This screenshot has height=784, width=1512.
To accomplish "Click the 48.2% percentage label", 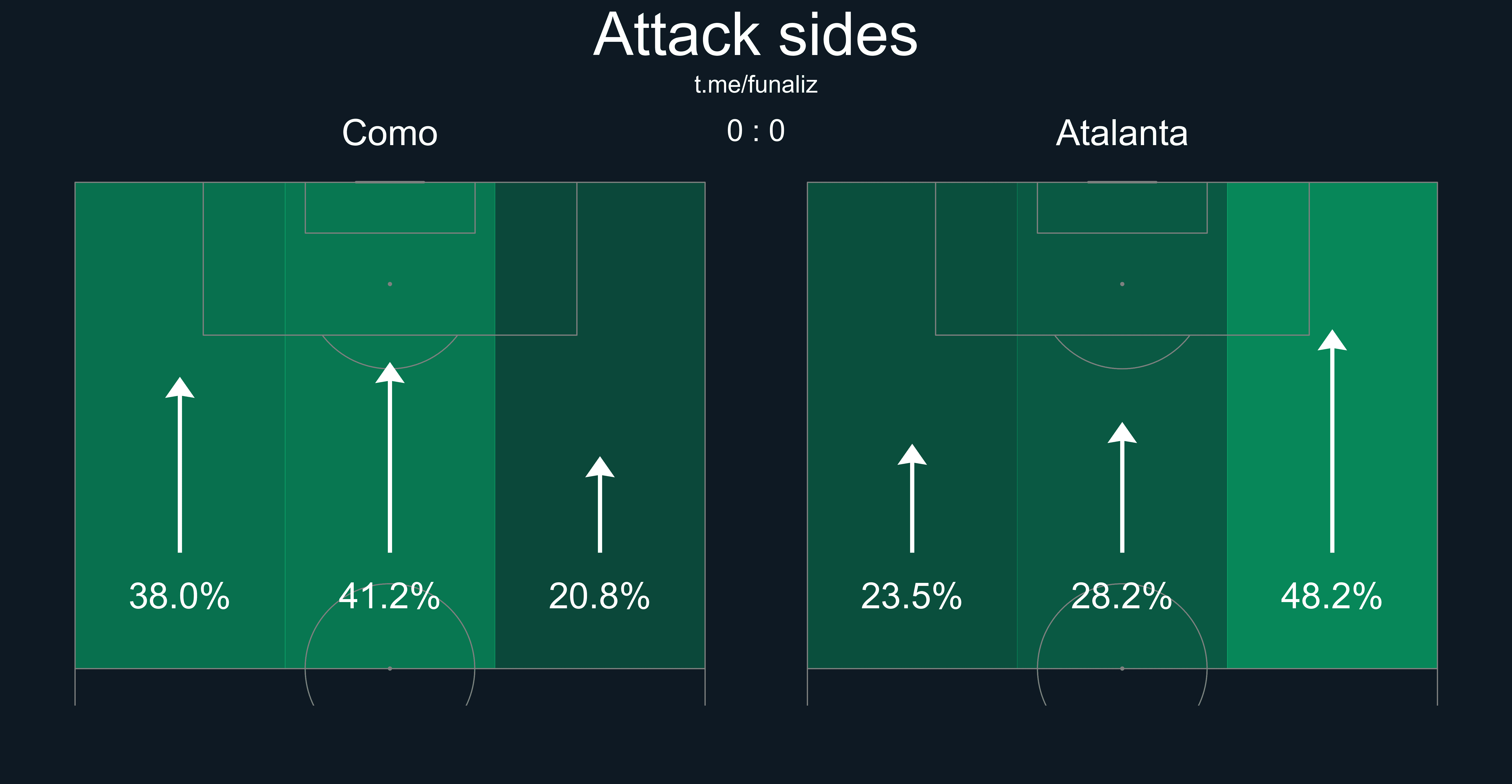I will [1332, 596].
